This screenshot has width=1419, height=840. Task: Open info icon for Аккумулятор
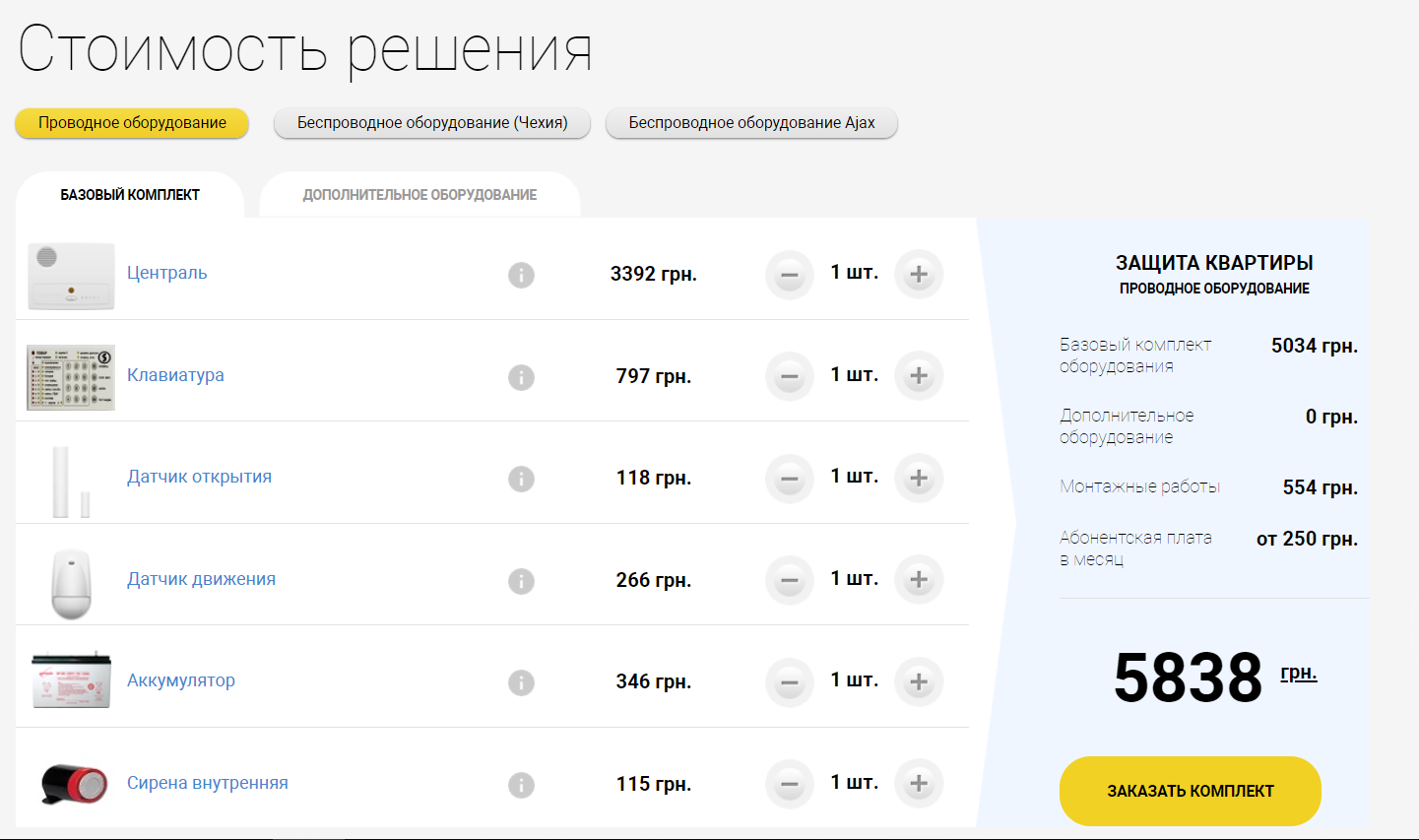pos(521,682)
